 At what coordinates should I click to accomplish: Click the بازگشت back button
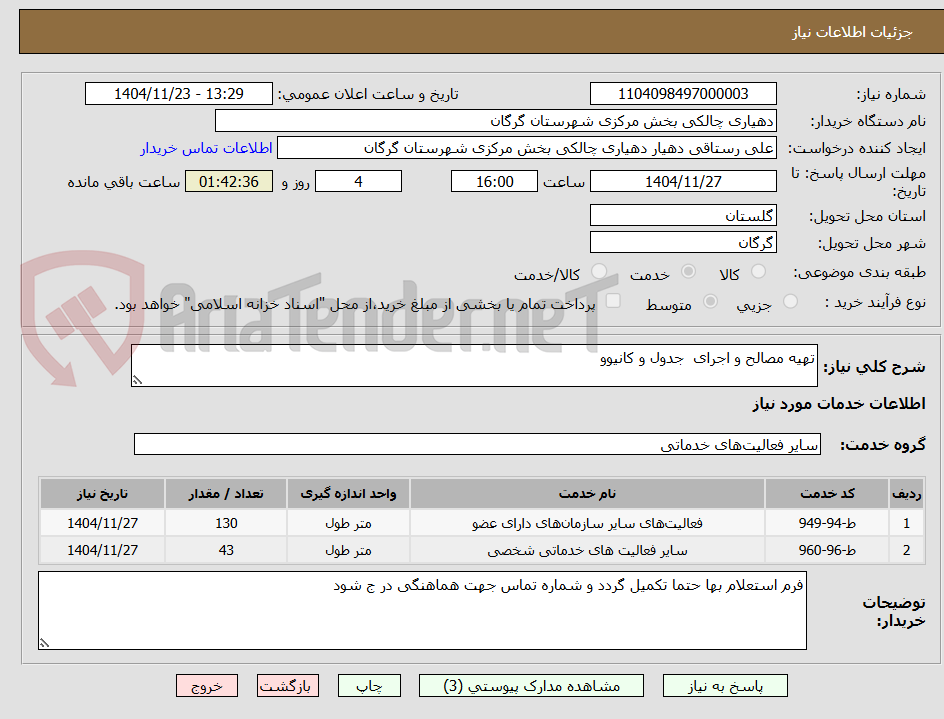(x=288, y=686)
